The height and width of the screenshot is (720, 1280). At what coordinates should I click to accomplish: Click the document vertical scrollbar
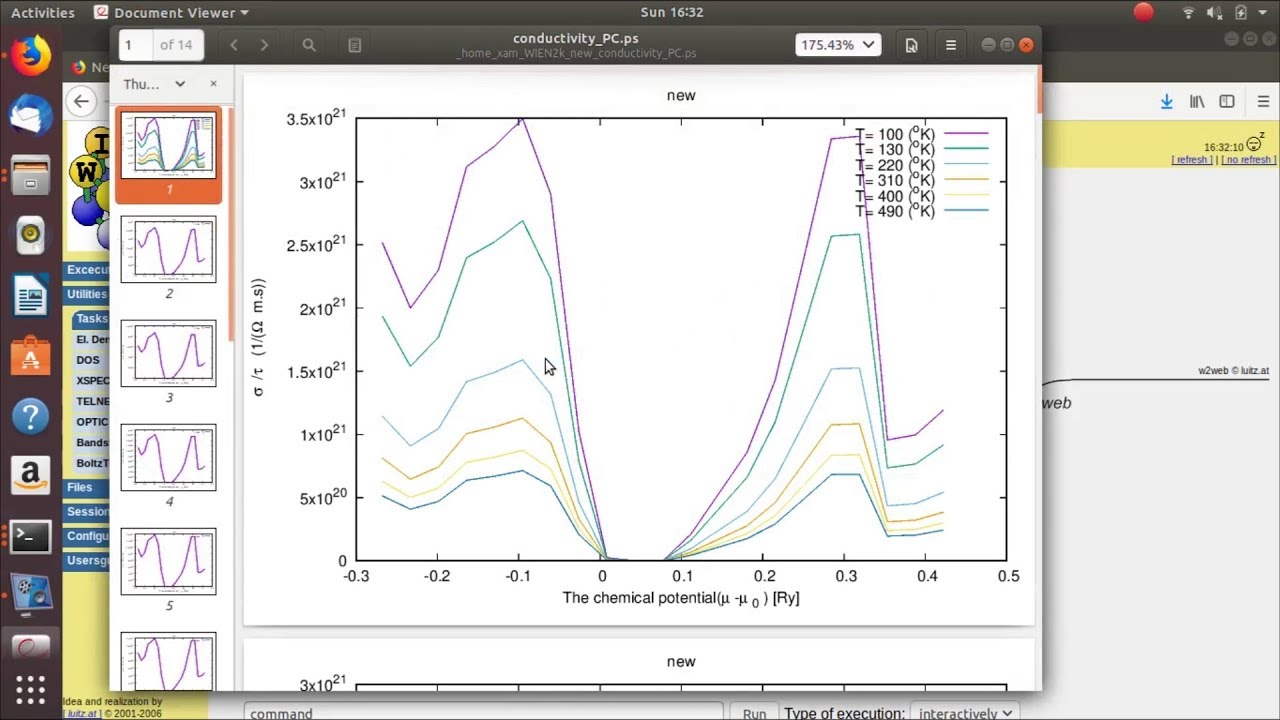(1038, 90)
